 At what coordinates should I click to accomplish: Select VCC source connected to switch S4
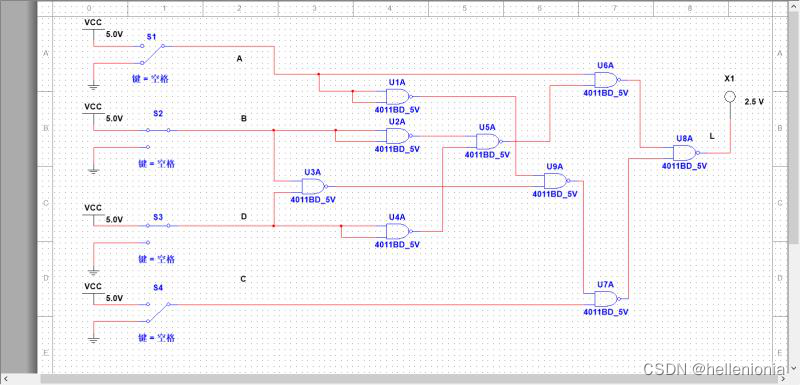93,292
